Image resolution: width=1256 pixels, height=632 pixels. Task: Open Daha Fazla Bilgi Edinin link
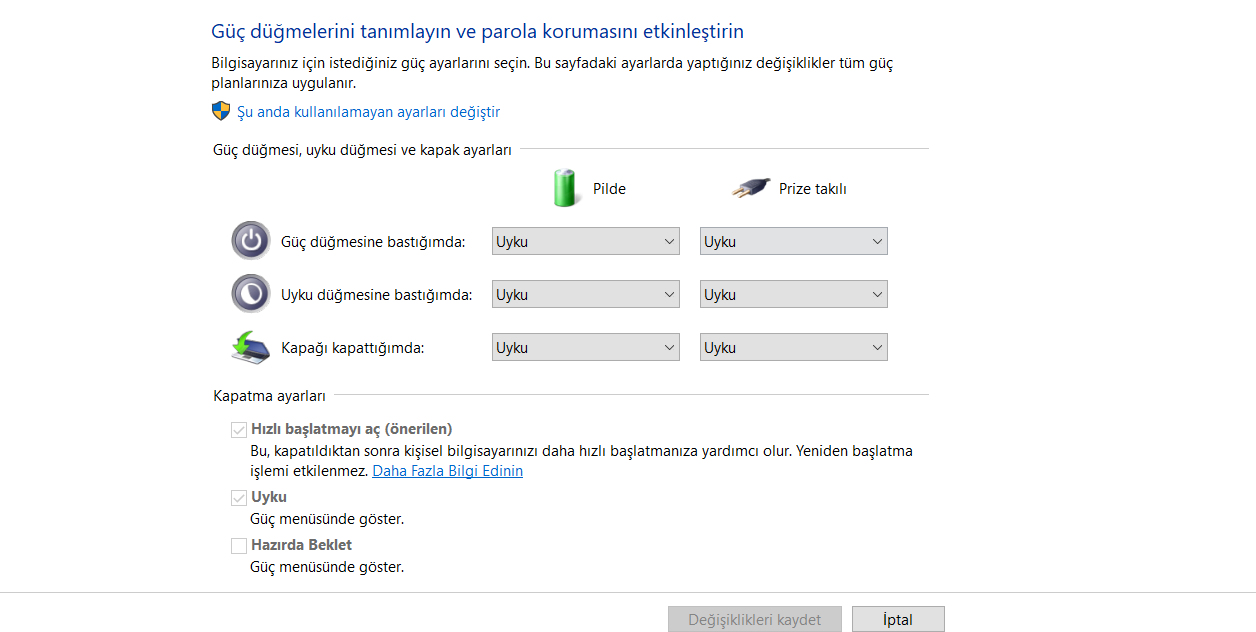(447, 470)
